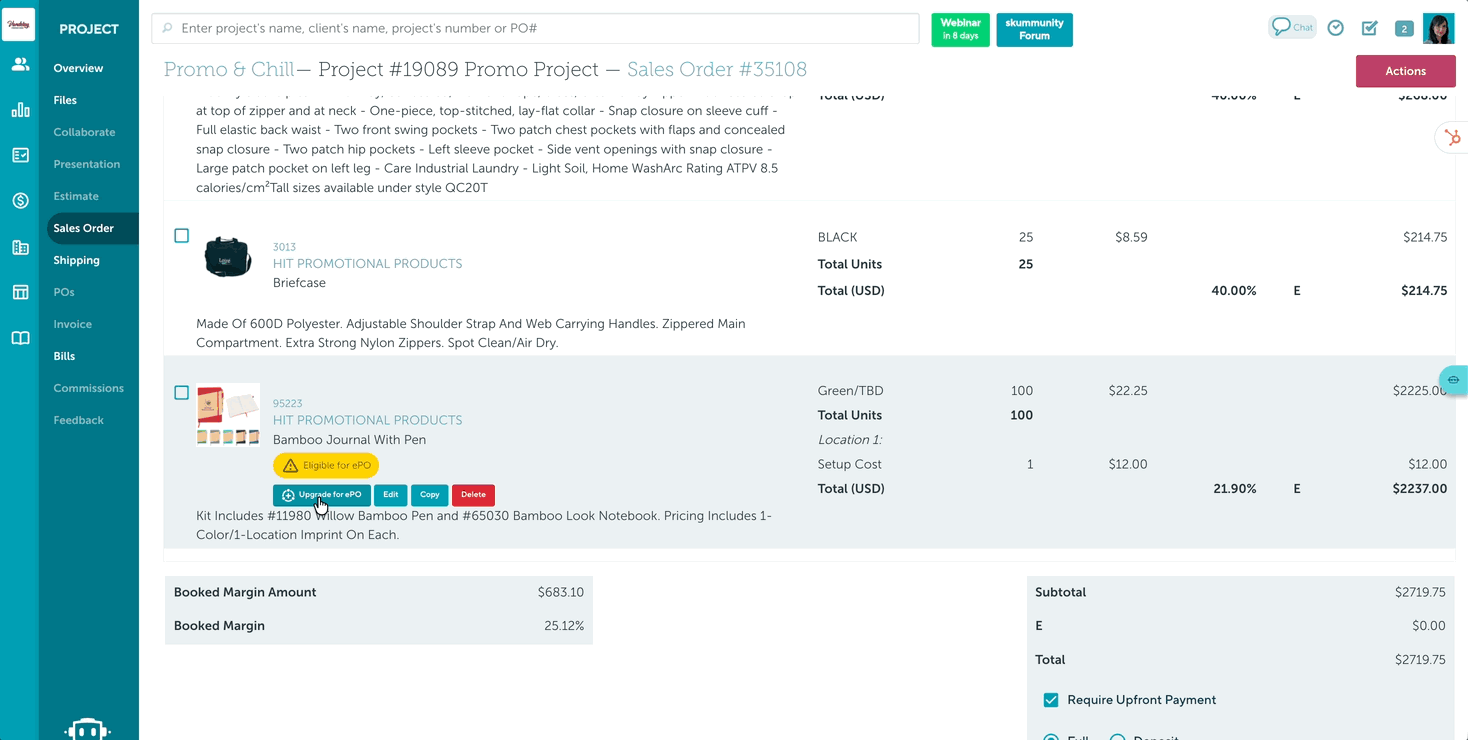Select the Full payment radio option
The image size is (1468, 740).
pos(1051,736)
